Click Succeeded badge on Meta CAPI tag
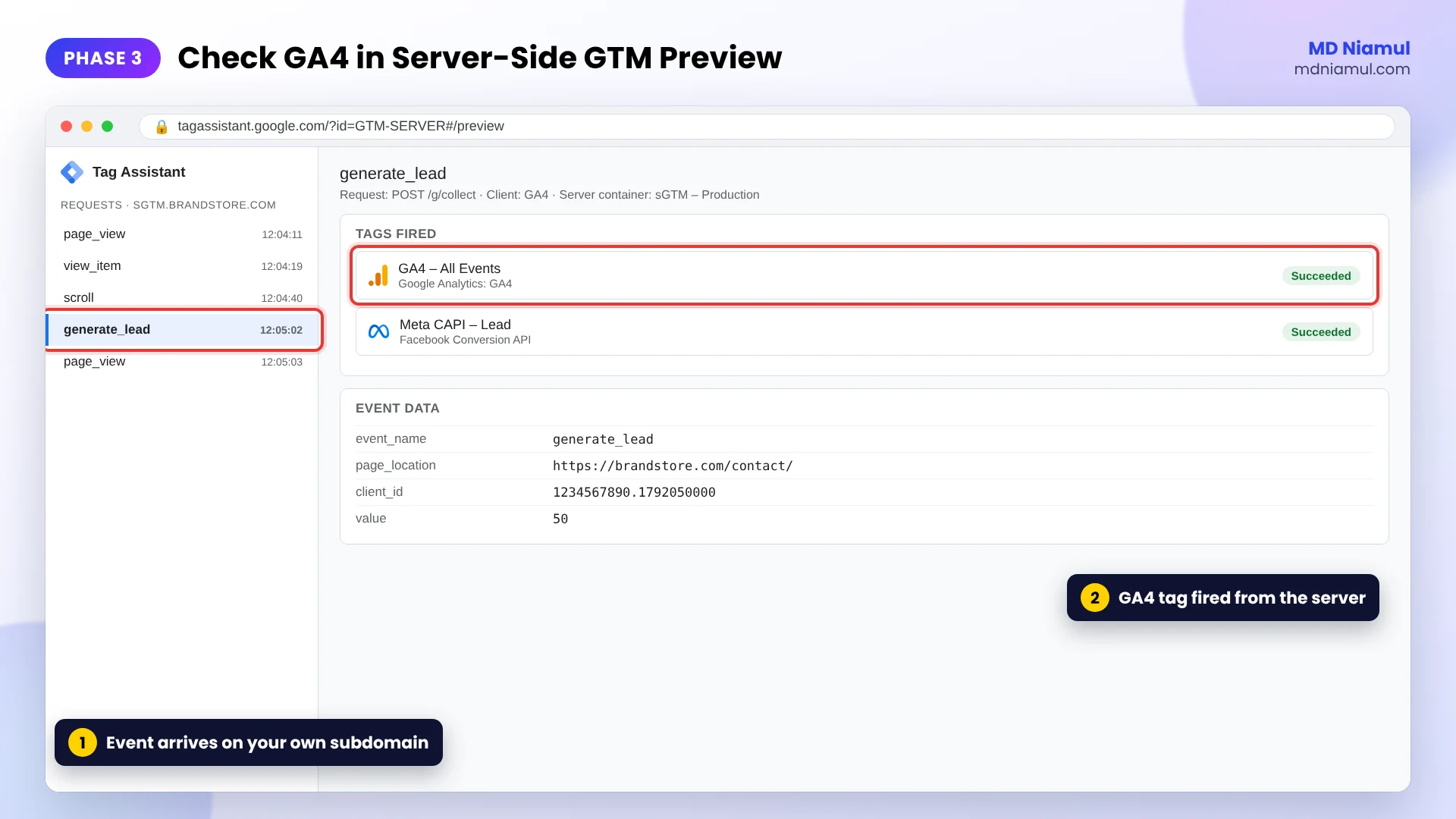 tap(1321, 332)
